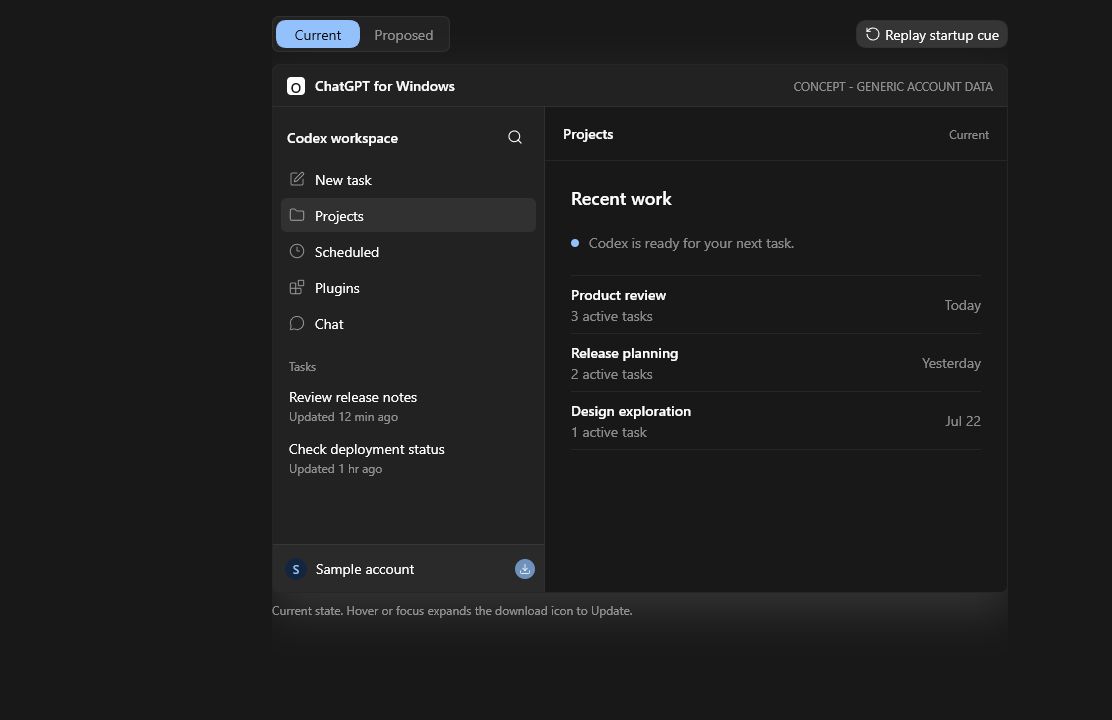
Task: Click the Projects folder icon
Action: click(x=297, y=215)
